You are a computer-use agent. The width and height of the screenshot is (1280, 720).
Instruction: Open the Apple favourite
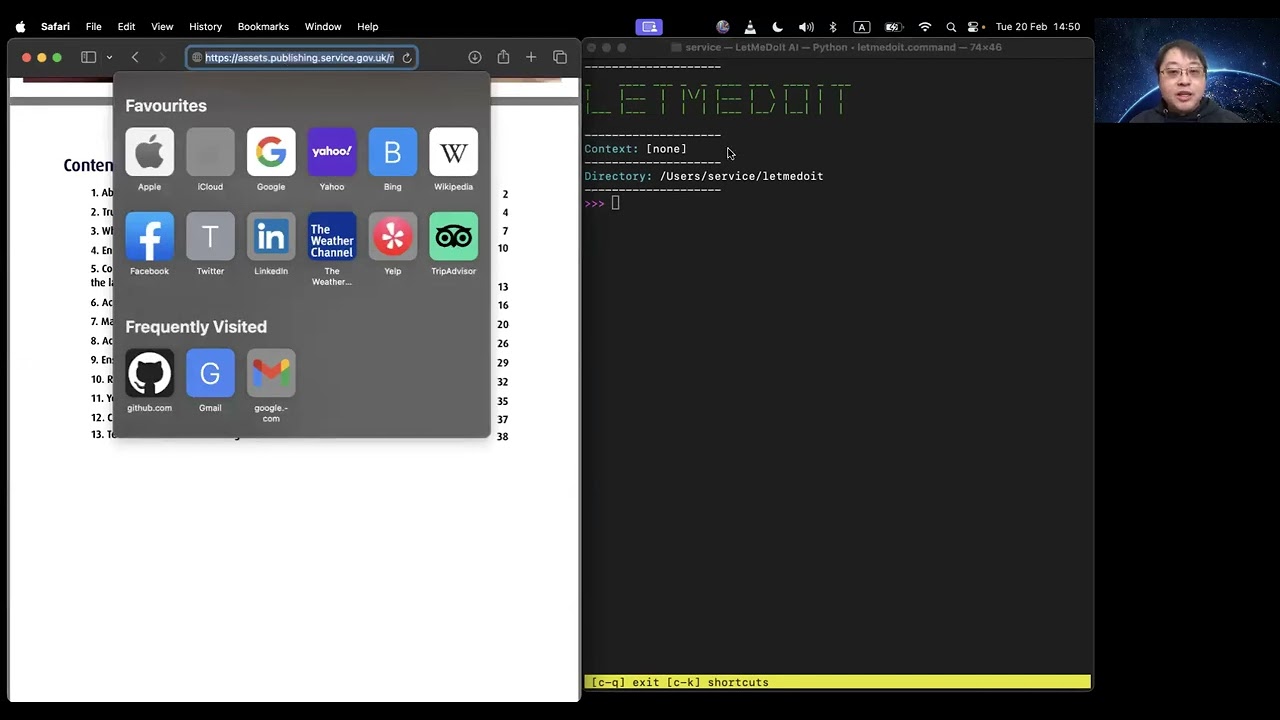click(149, 152)
